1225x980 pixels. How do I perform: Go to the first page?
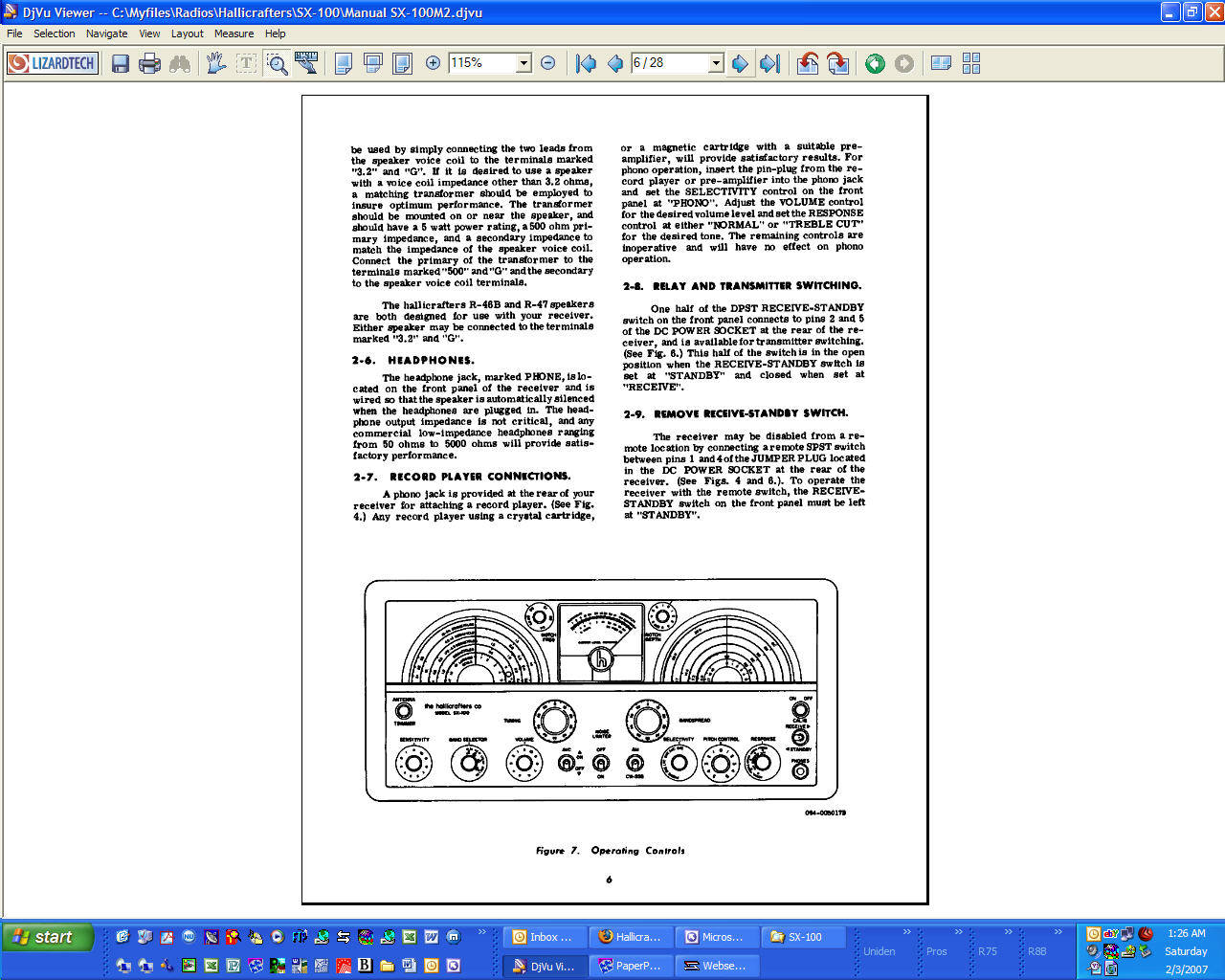(x=586, y=63)
